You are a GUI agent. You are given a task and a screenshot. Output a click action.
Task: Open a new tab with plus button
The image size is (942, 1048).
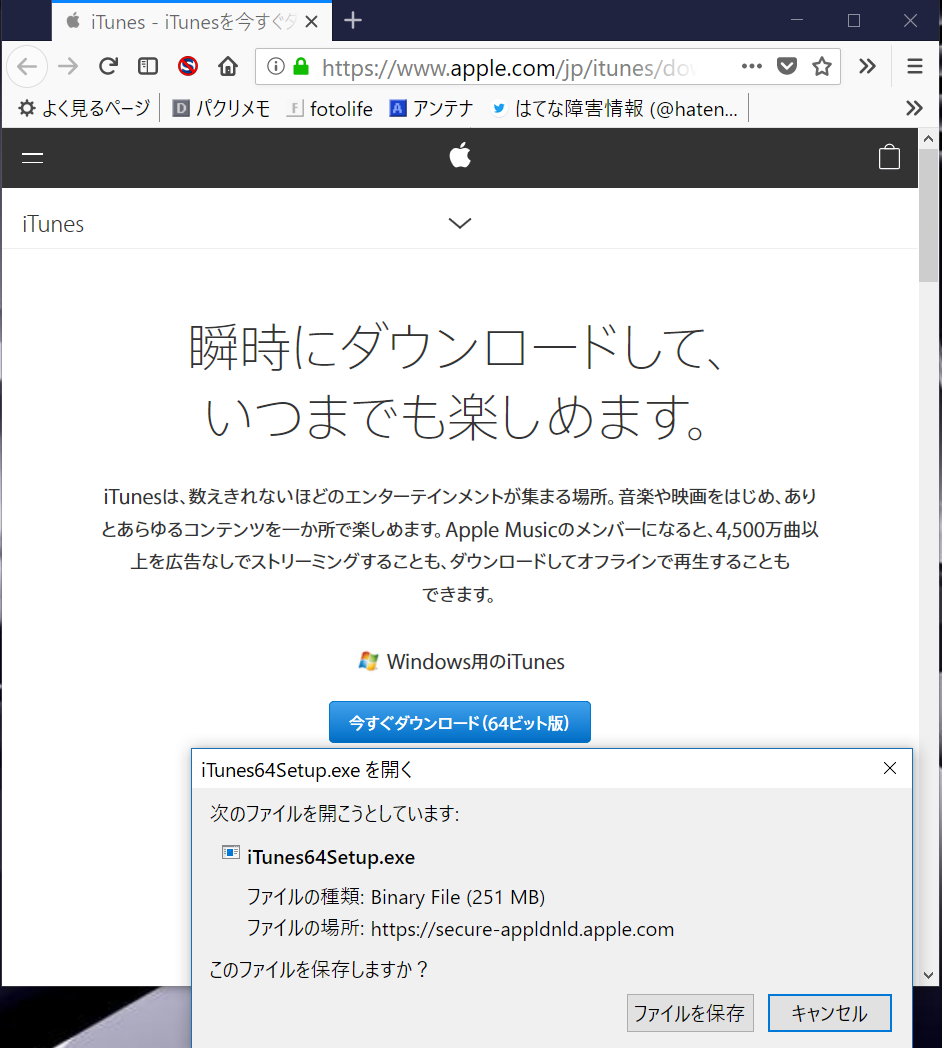pyautogui.click(x=353, y=21)
